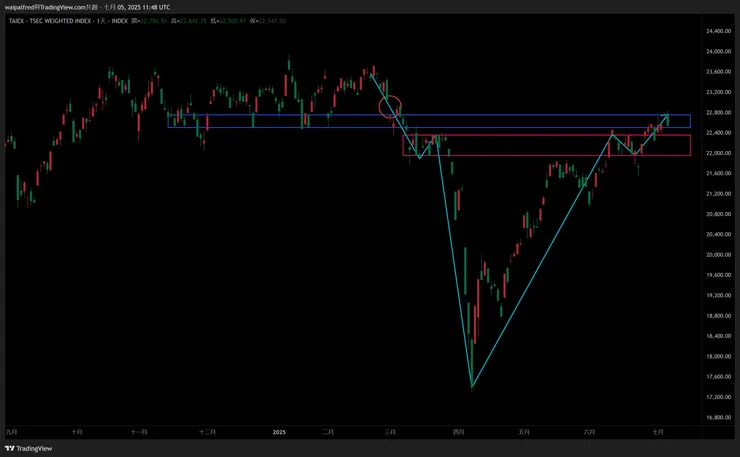740x457 pixels.
Task: Click the 20,400.00 price axis label
Action: (x=718, y=234)
